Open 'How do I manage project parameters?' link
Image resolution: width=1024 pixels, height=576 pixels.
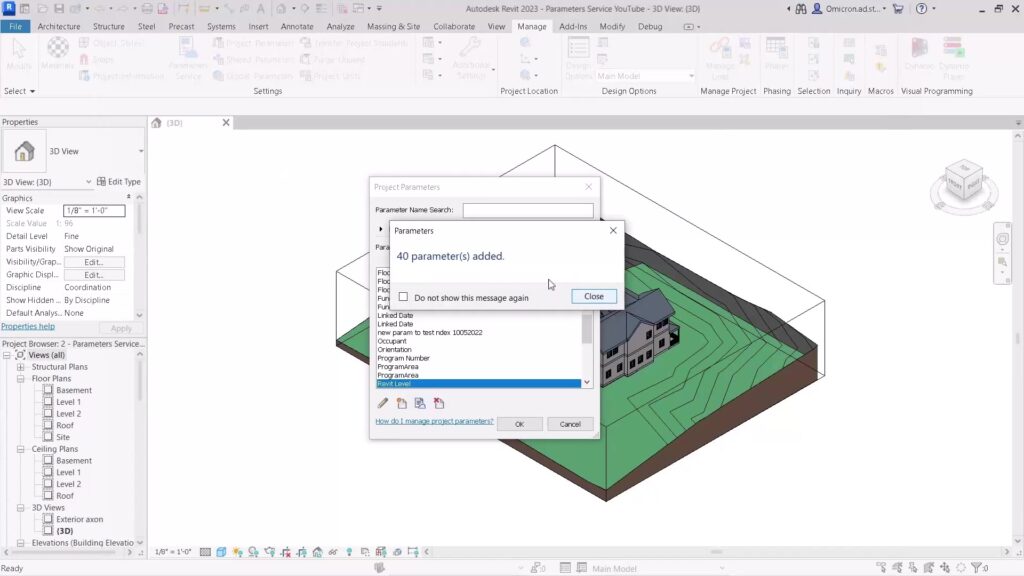pos(434,421)
